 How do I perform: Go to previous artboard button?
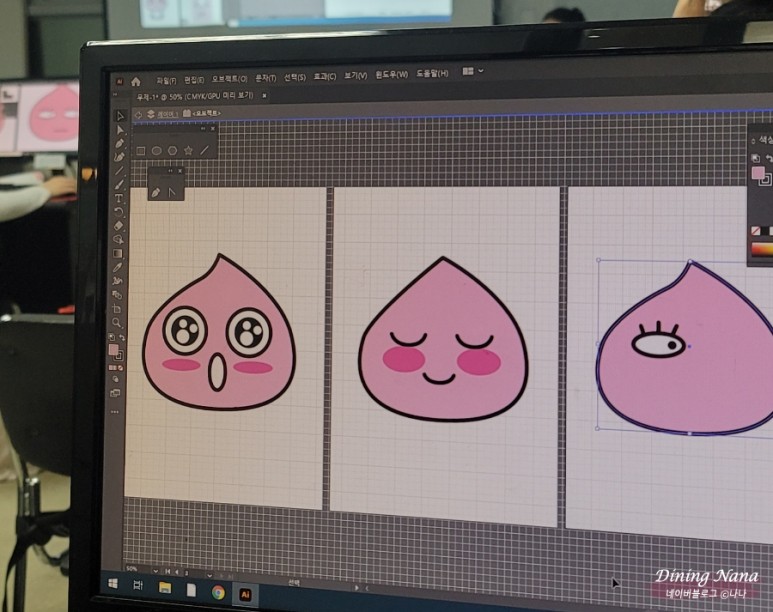tap(176, 572)
